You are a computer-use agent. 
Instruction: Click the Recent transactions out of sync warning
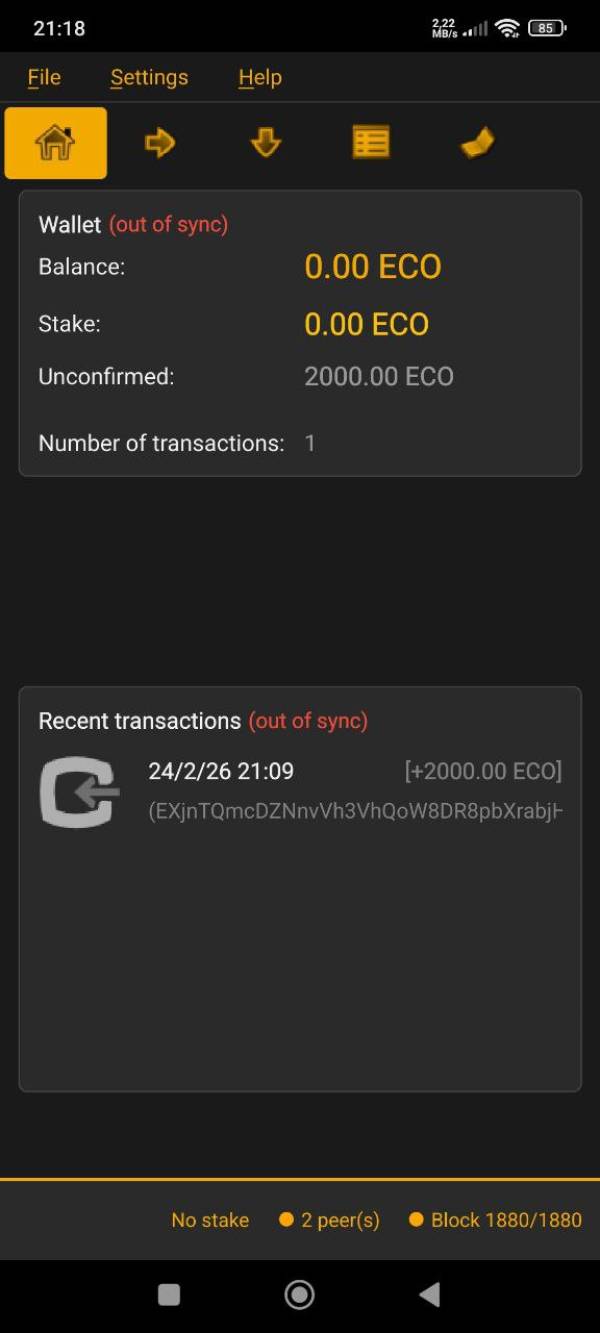(308, 721)
